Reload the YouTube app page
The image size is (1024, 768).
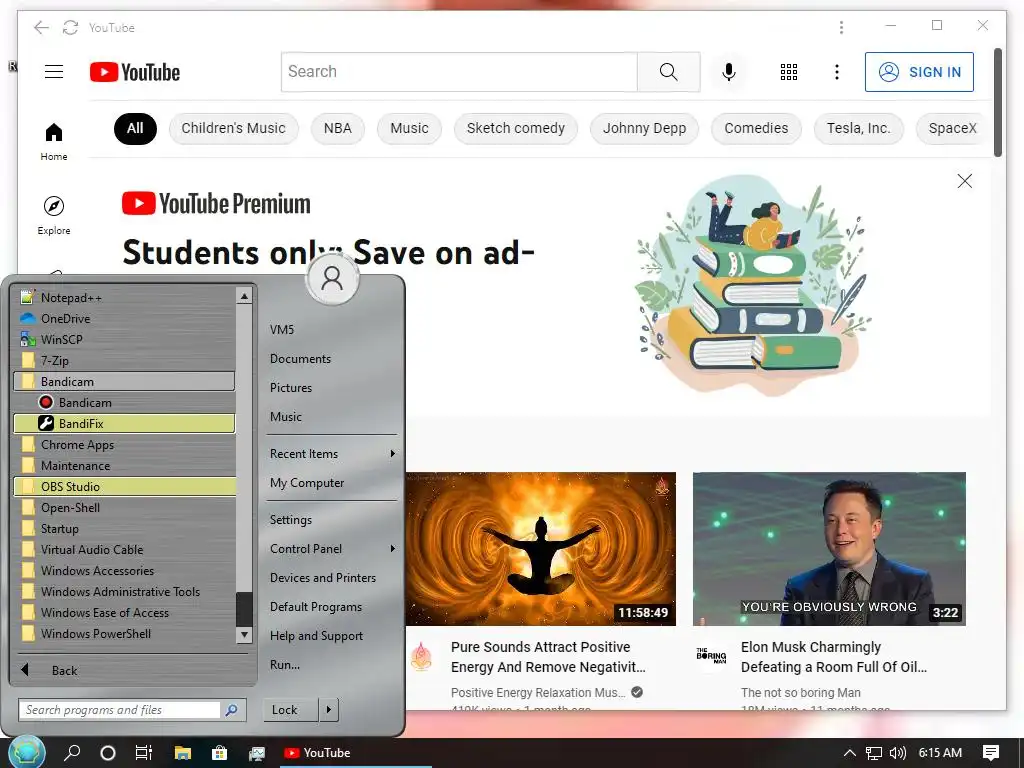coord(70,27)
